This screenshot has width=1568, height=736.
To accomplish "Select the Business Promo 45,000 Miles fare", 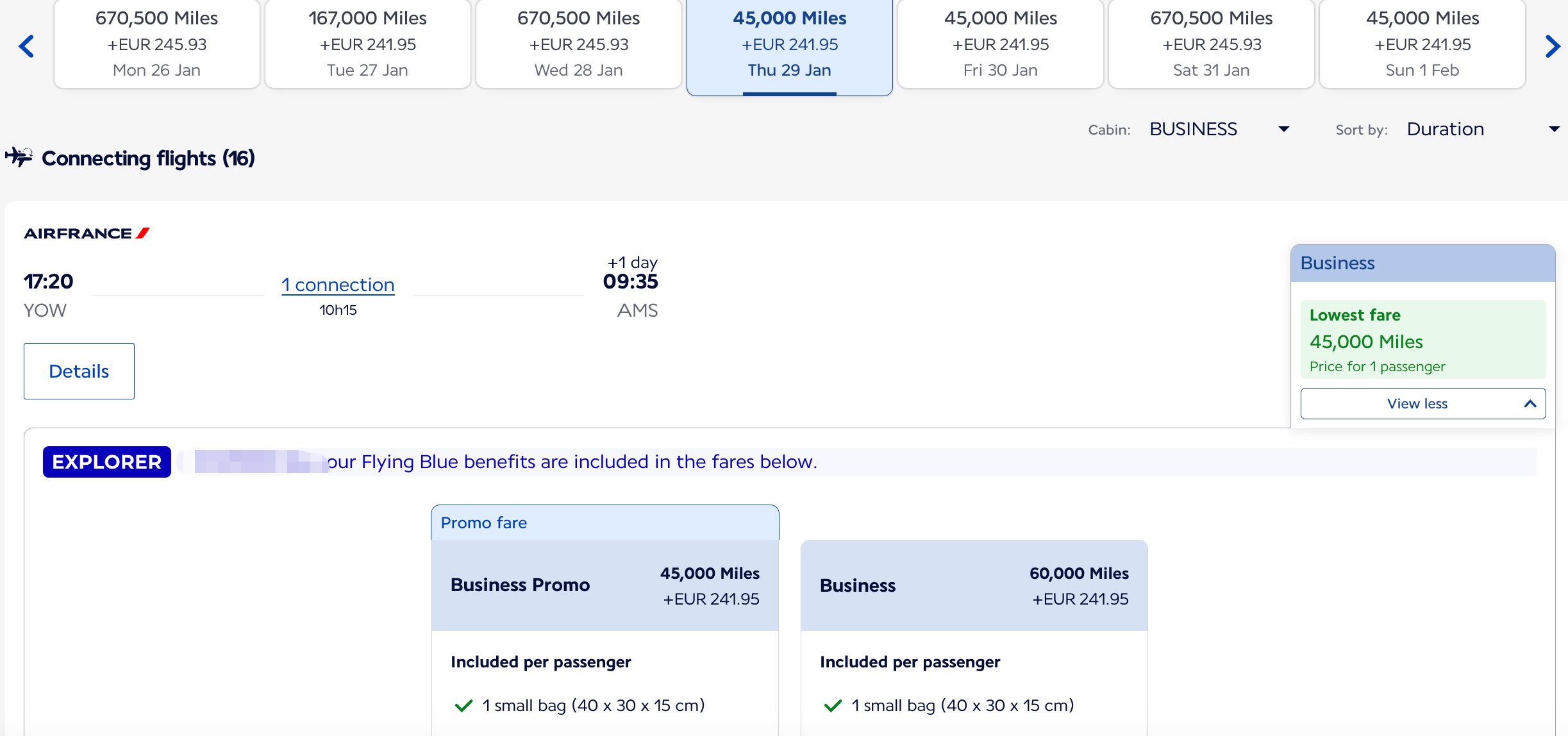I will click(605, 585).
